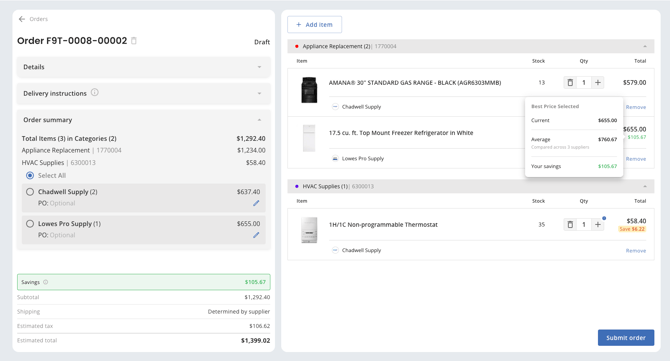
Task: Increase quantity of the thermostat
Action: click(x=598, y=224)
